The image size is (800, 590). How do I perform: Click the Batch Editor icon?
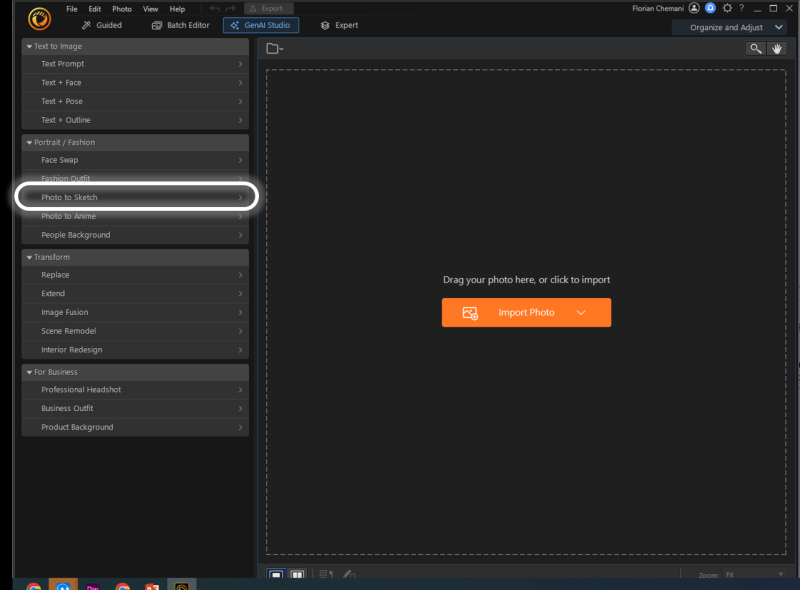(x=157, y=25)
